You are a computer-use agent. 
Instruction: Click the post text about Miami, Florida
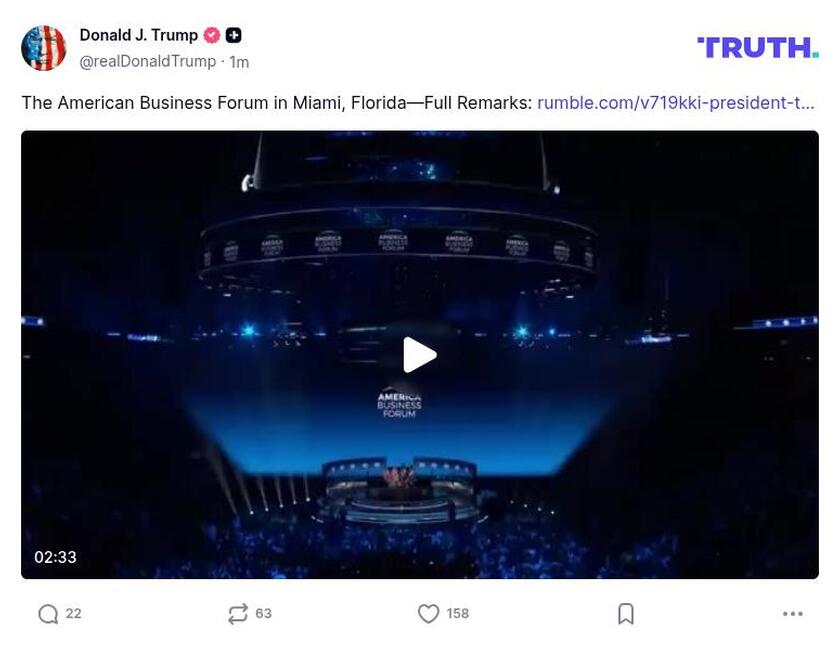[277, 102]
